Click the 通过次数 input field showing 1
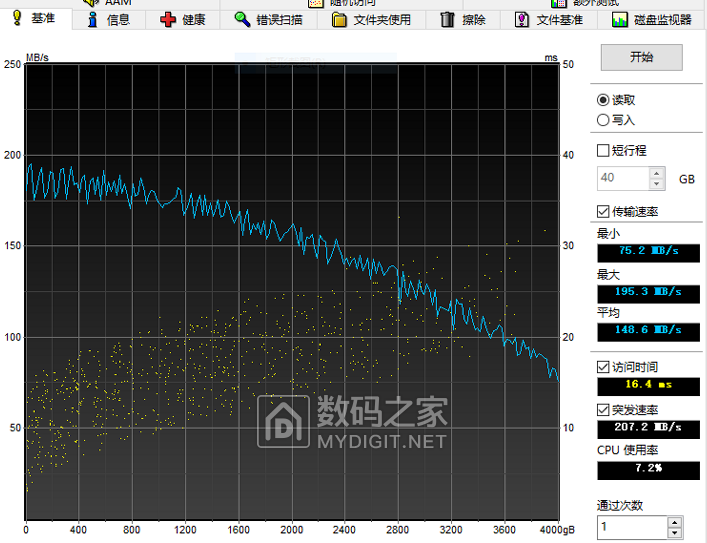 (x=632, y=527)
